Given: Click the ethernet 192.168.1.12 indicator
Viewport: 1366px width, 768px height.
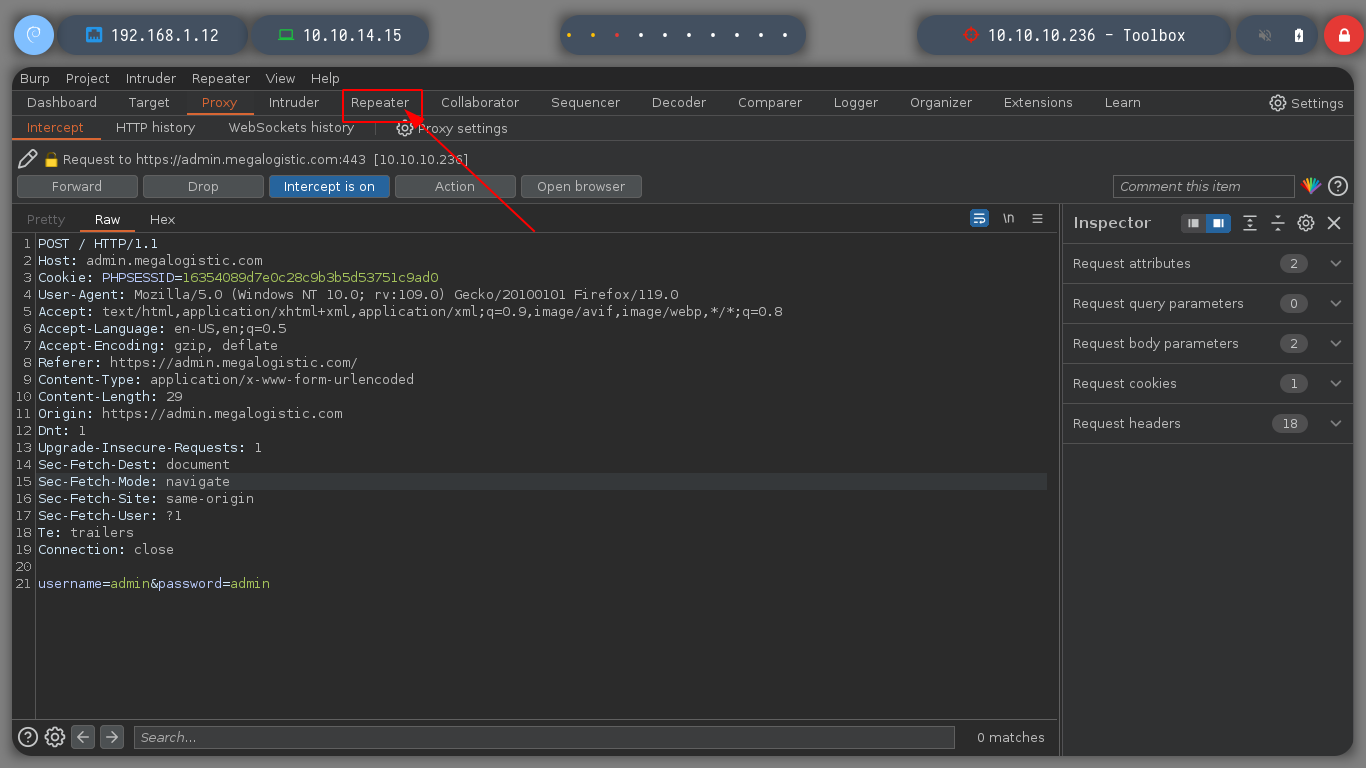Looking at the screenshot, I should 152,35.
